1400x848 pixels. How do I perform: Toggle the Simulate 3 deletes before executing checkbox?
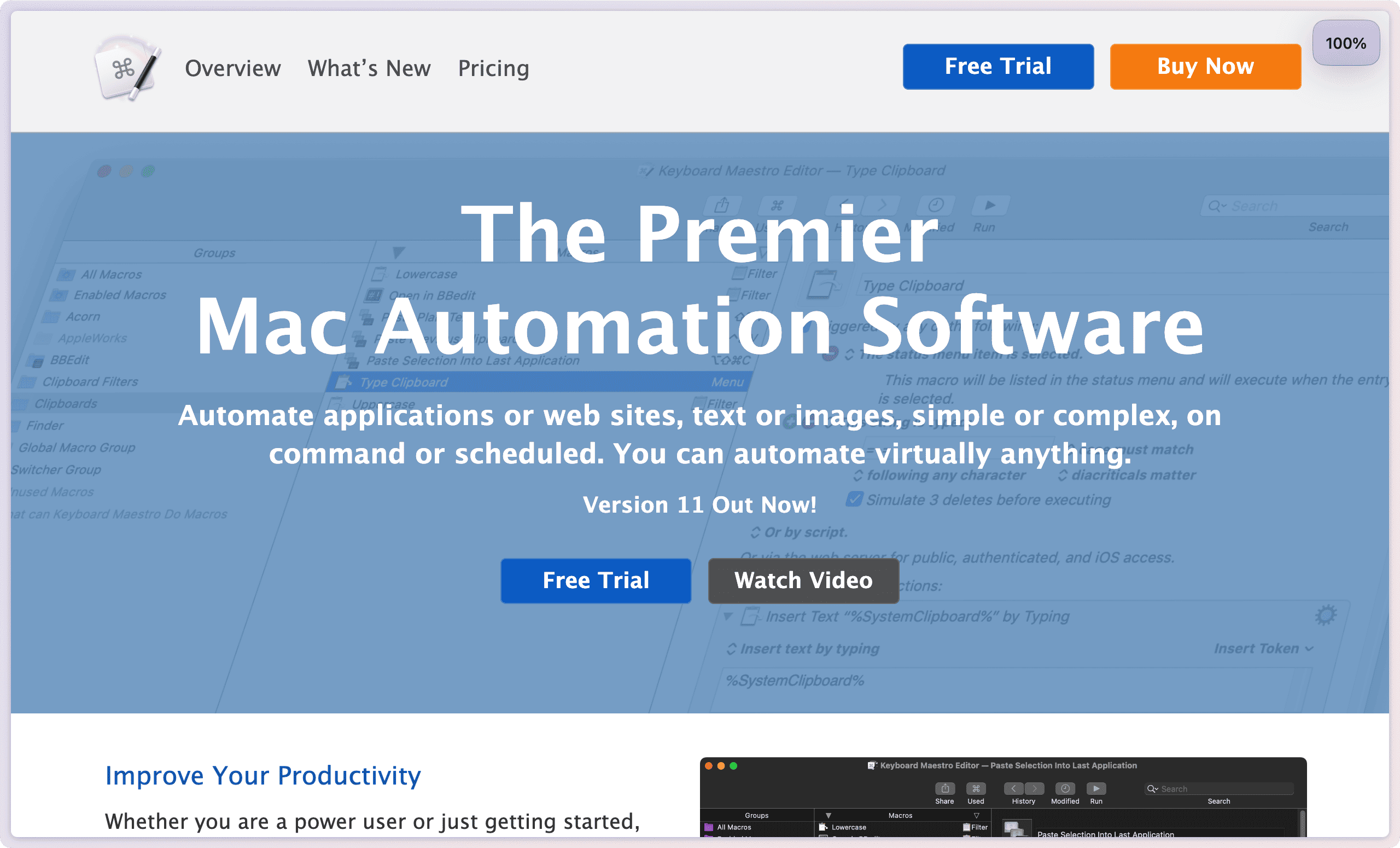pyautogui.click(x=855, y=499)
